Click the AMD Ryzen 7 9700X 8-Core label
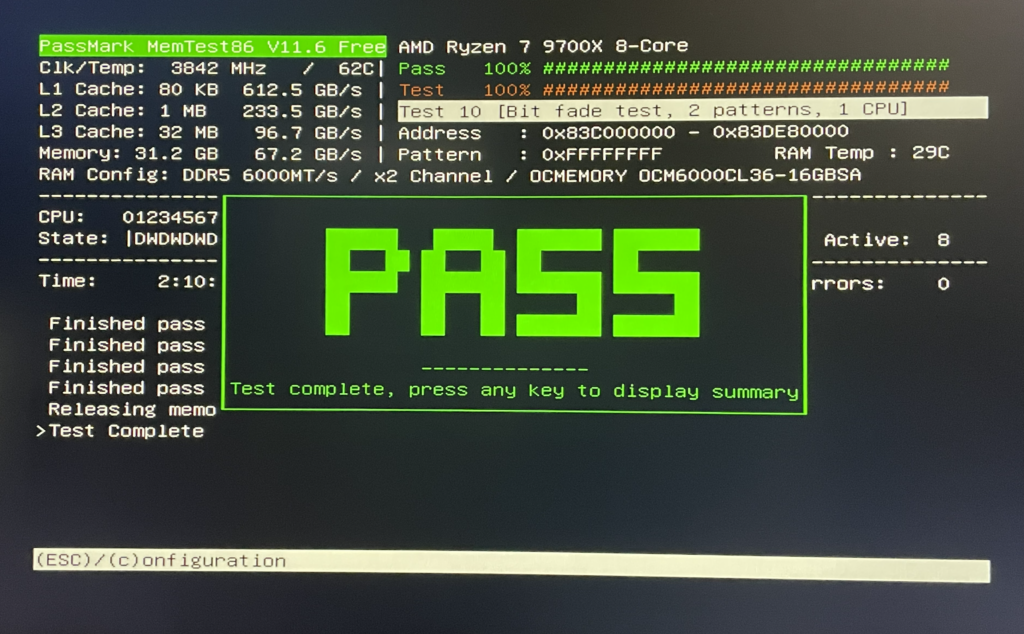The width and height of the screenshot is (1024, 634). point(543,47)
